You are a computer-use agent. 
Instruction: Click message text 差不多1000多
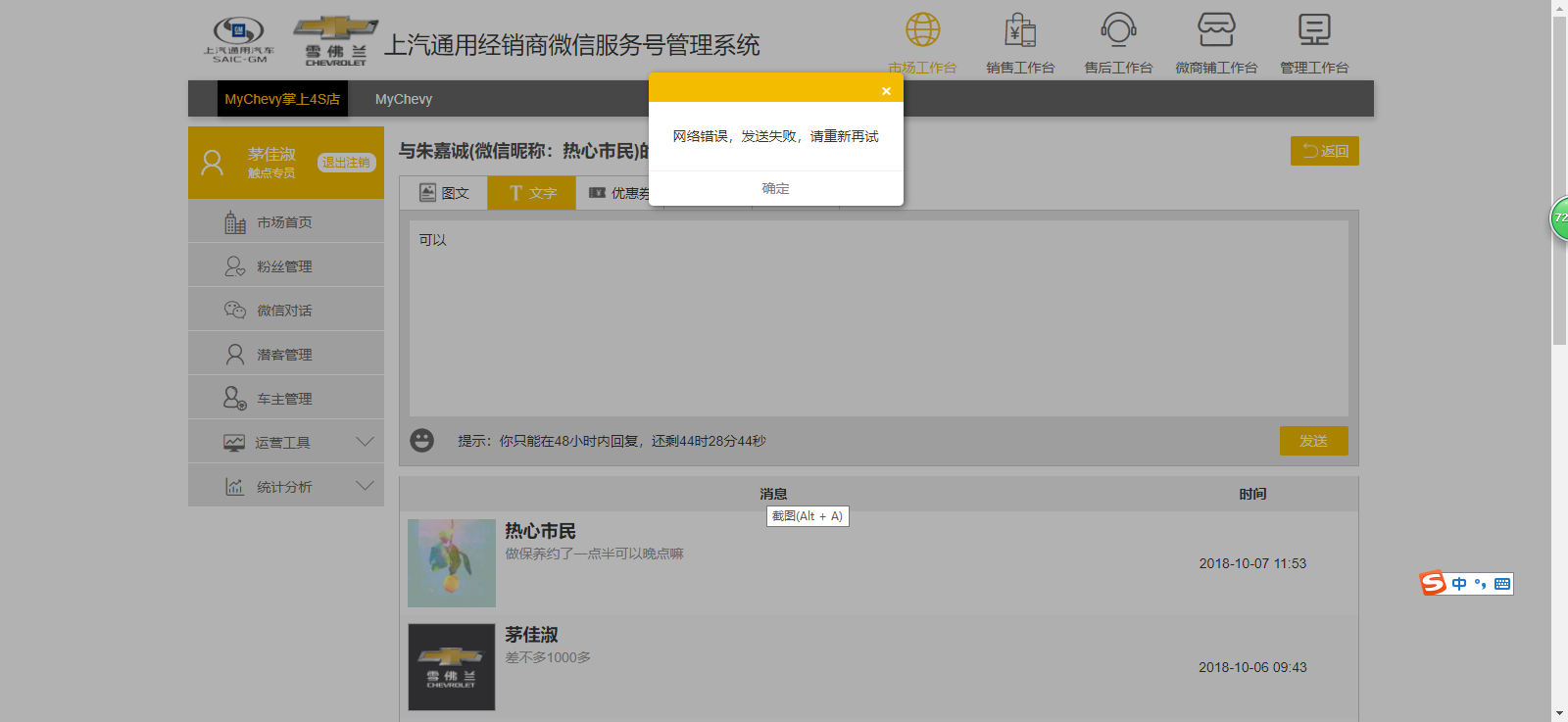click(548, 657)
